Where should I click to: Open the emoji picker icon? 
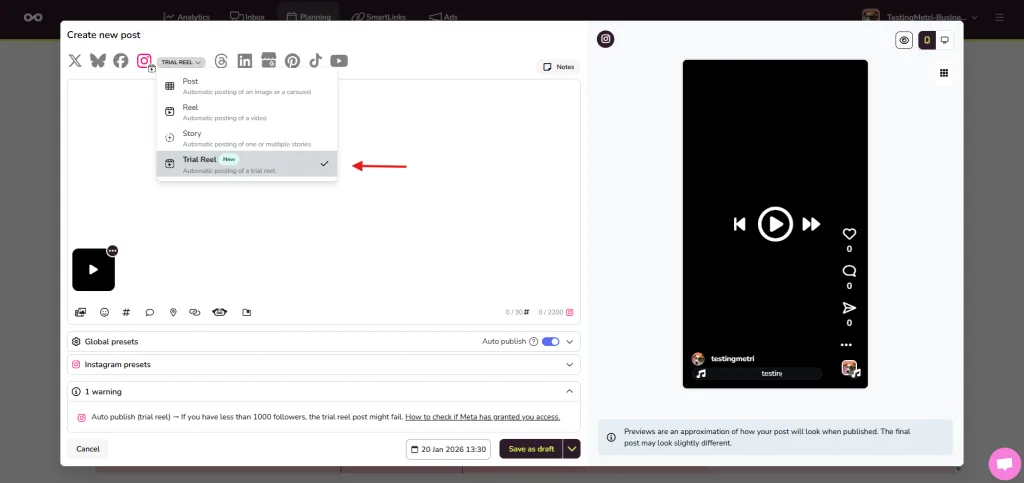tap(104, 312)
